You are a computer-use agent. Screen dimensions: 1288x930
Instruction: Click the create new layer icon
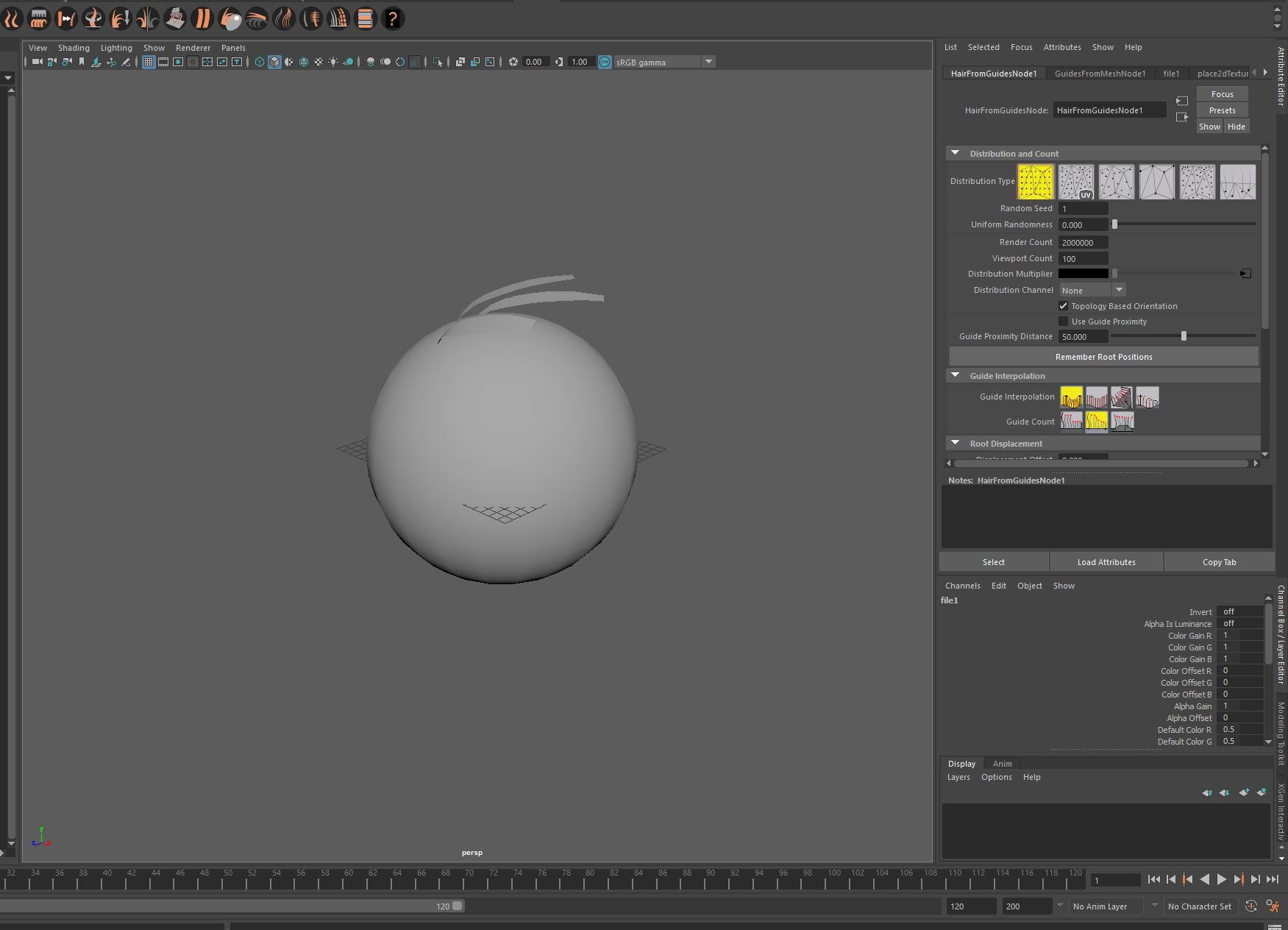(x=1243, y=792)
